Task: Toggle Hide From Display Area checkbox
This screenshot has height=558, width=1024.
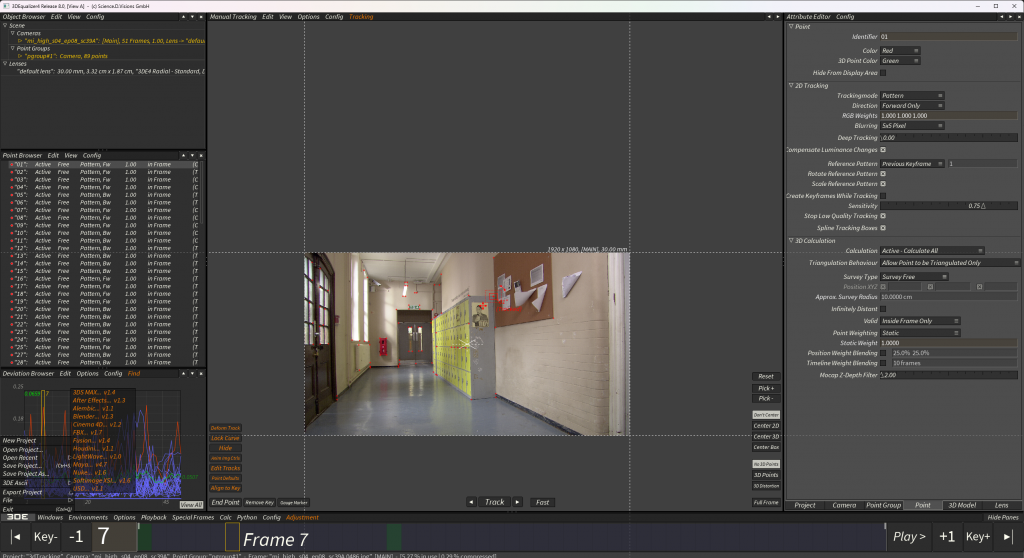Action: 883,73
